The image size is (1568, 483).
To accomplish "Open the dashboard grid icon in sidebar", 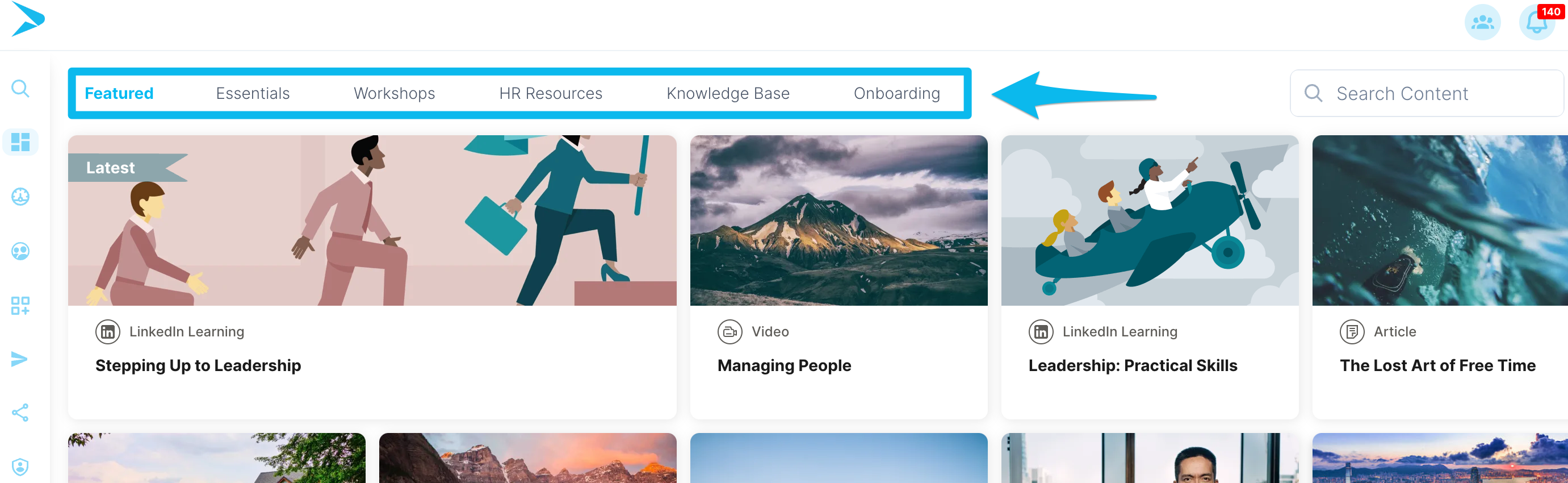I will point(20,142).
